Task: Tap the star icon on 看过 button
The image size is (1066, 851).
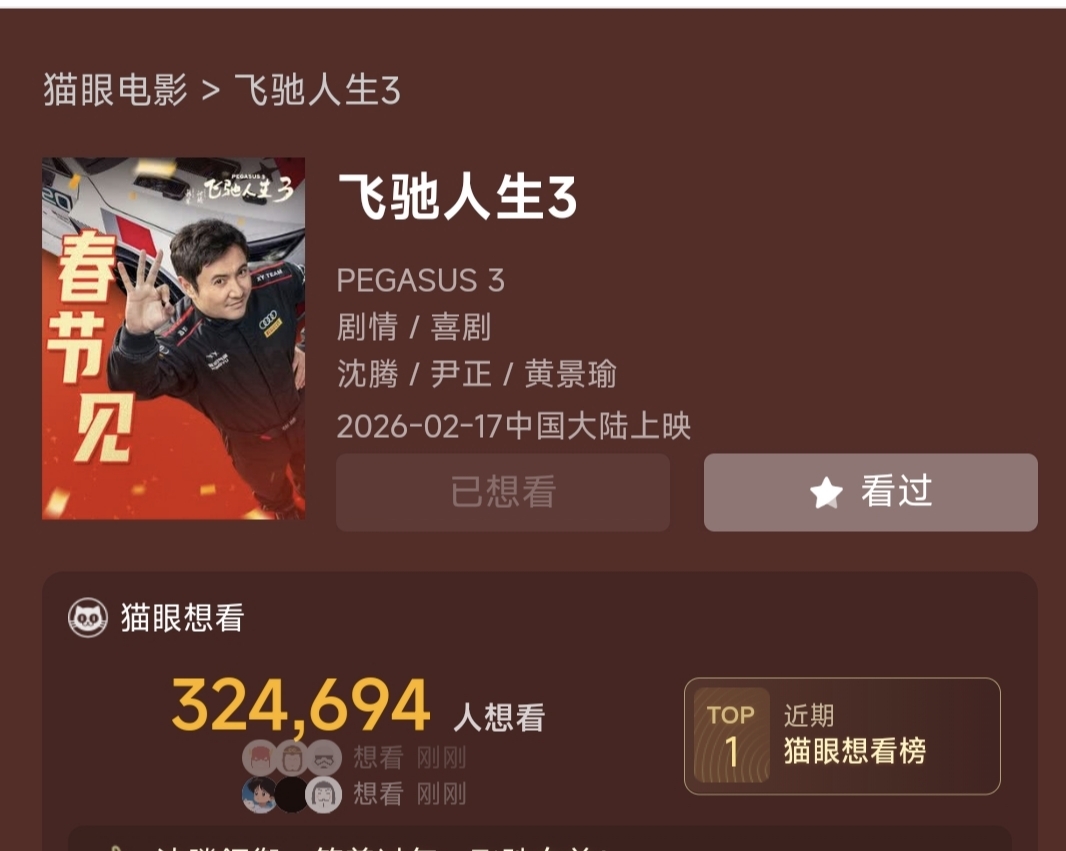Action: coord(826,492)
